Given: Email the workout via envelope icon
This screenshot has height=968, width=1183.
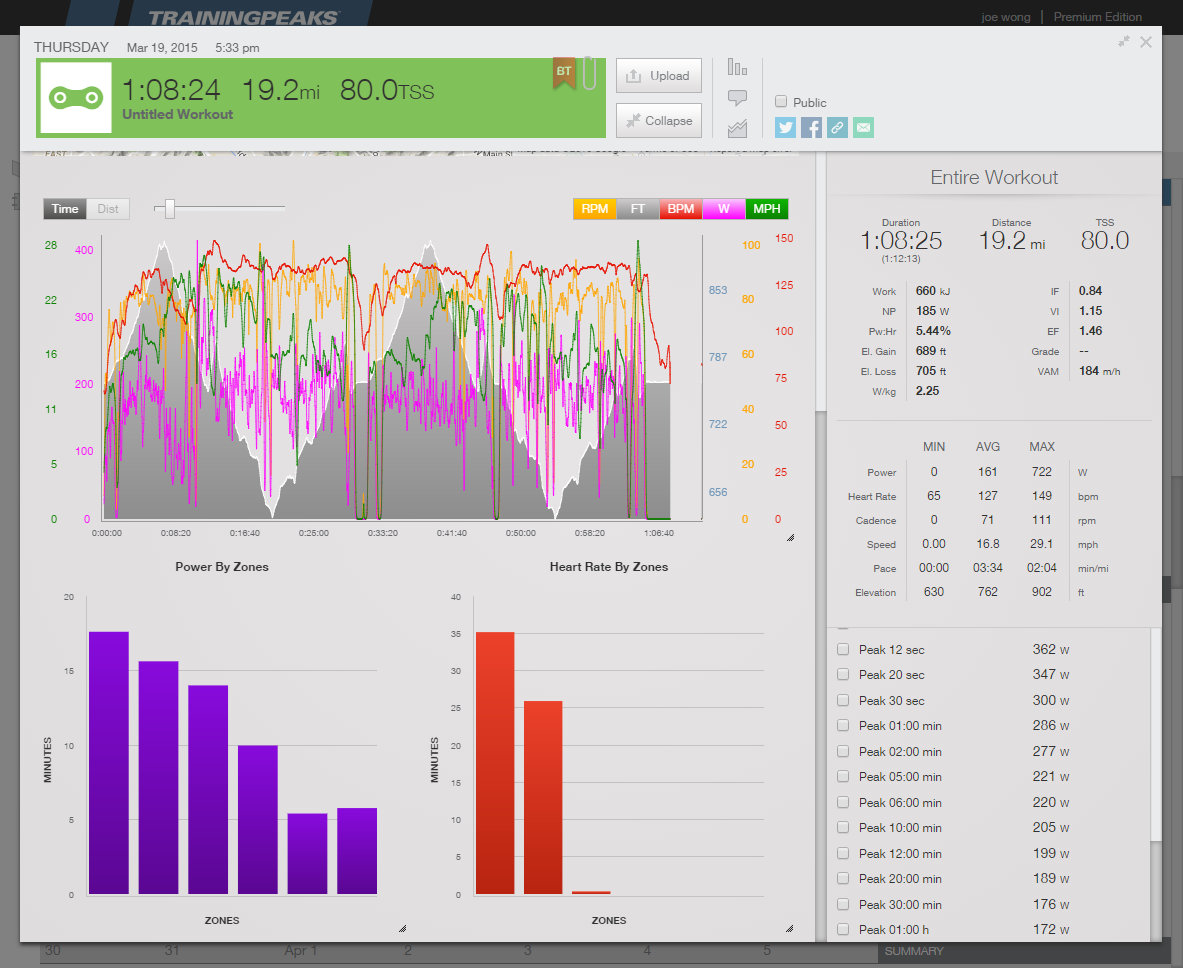Looking at the screenshot, I should coord(863,127).
